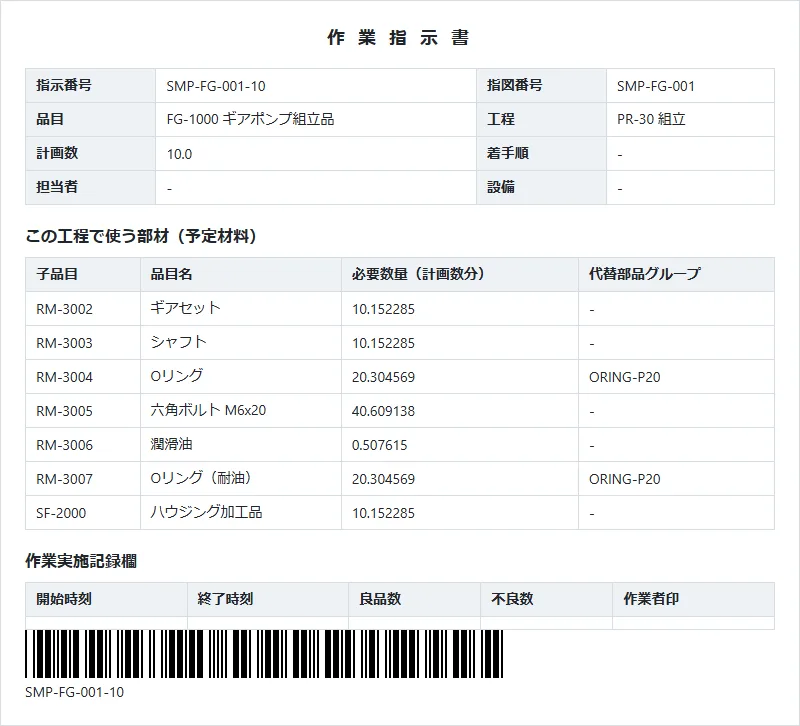Image resolution: width=800 pixels, height=726 pixels.
Task: Click the quantity in the RM-3003 row
Action: pos(383,343)
